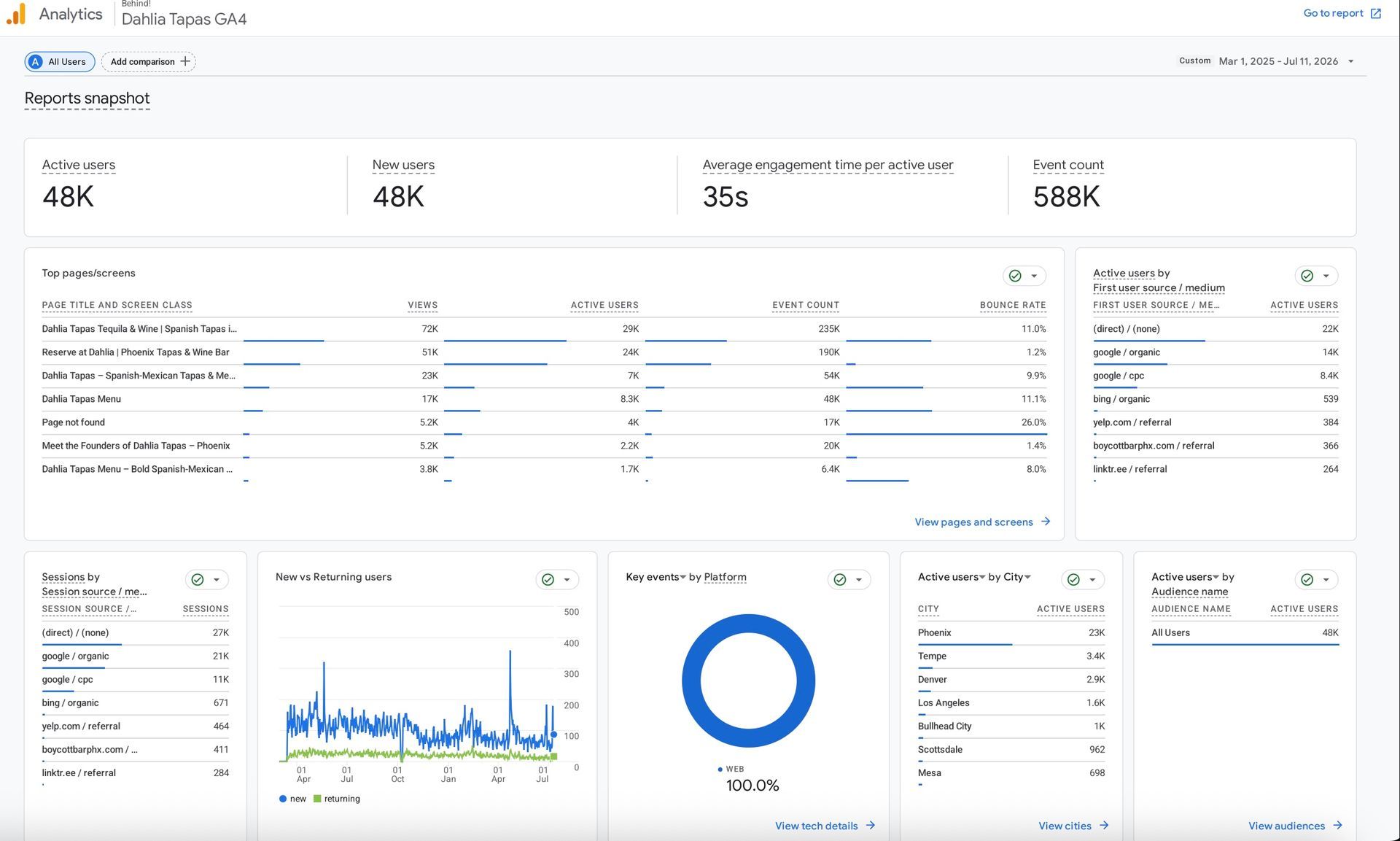Image resolution: width=1400 pixels, height=841 pixels.
Task: Click the EVENT COUNT column header
Action: click(806, 305)
